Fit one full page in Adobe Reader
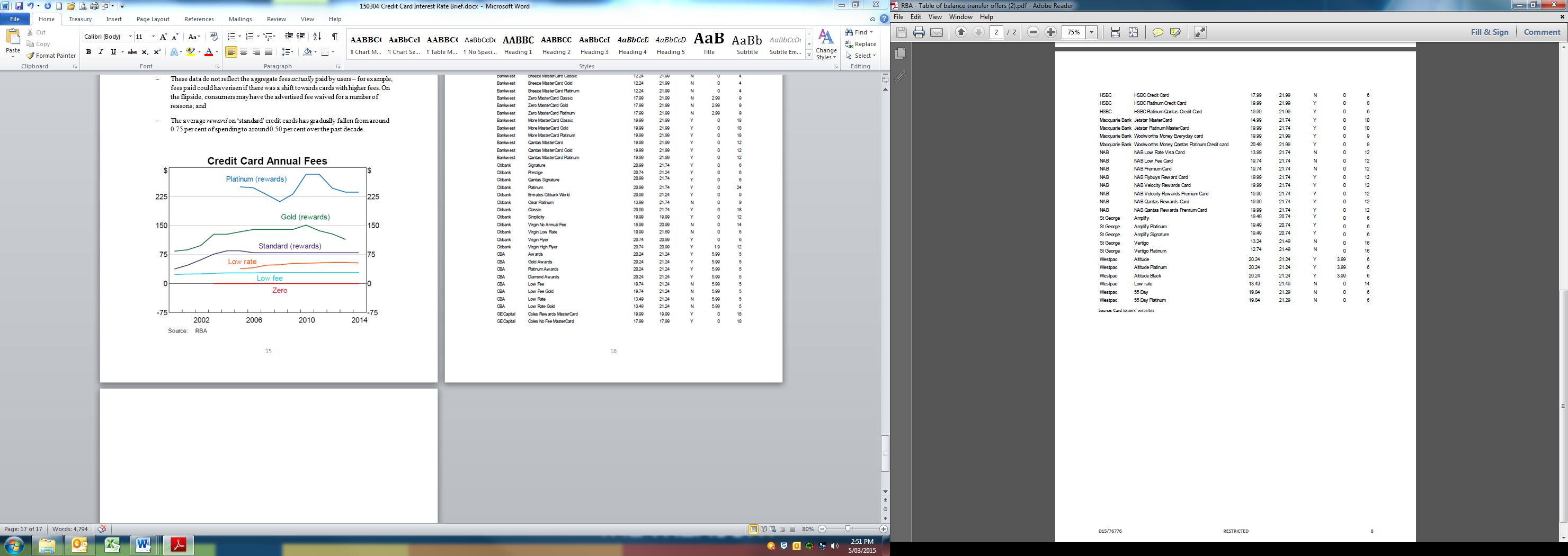 click(x=1134, y=32)
